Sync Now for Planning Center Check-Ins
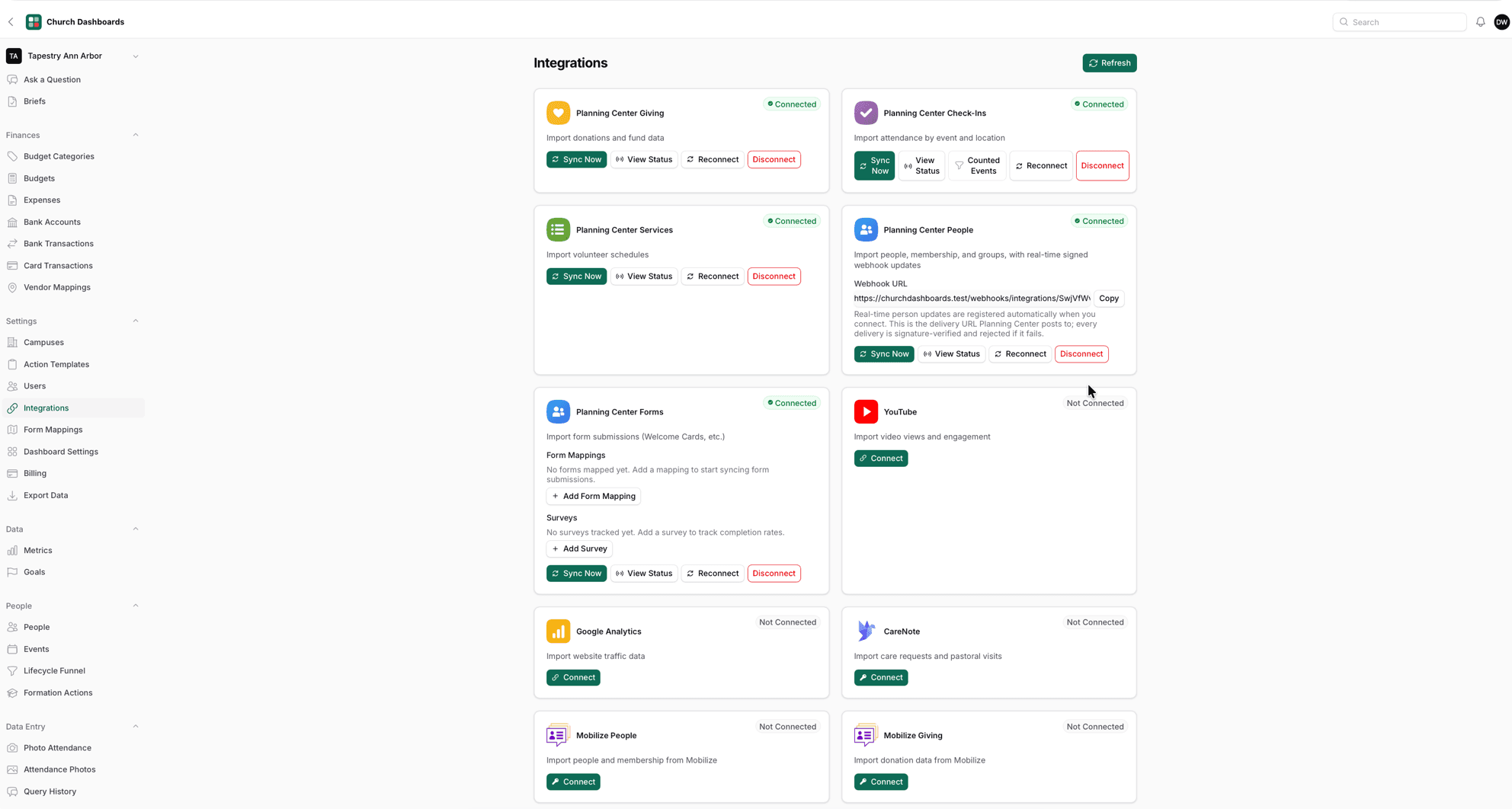 tap(874, 166)
